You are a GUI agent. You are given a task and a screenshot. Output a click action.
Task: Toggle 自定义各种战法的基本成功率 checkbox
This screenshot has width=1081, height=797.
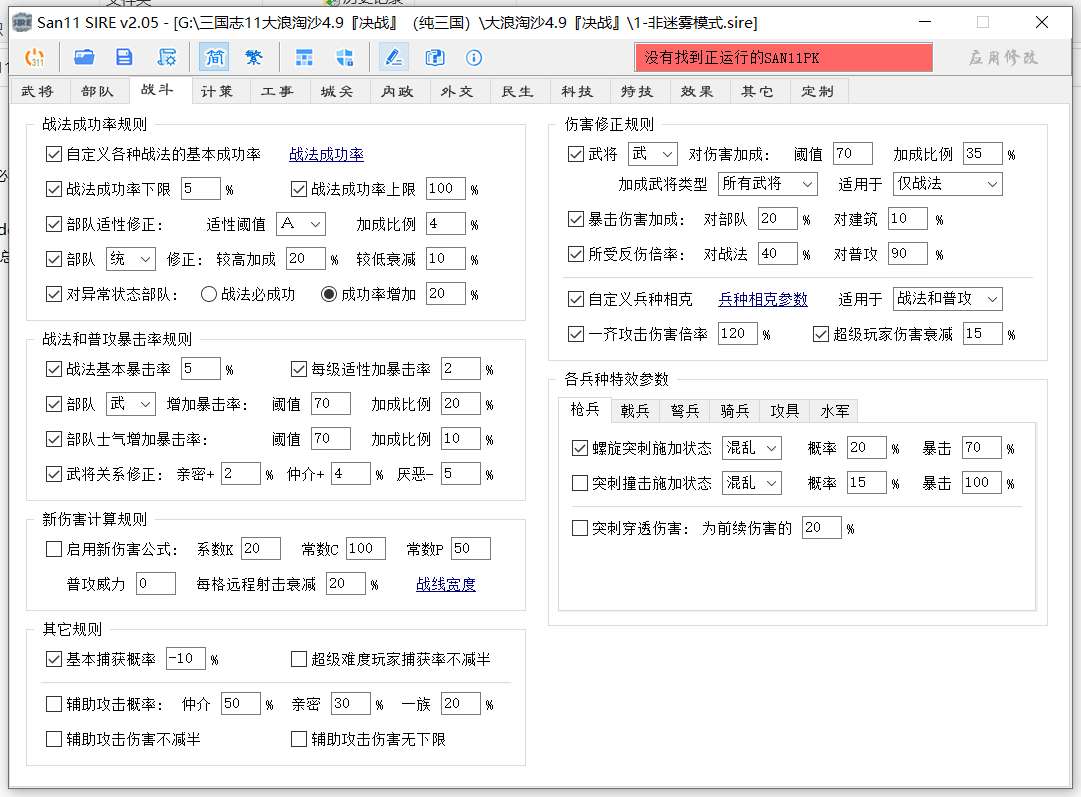pos(54,154)
